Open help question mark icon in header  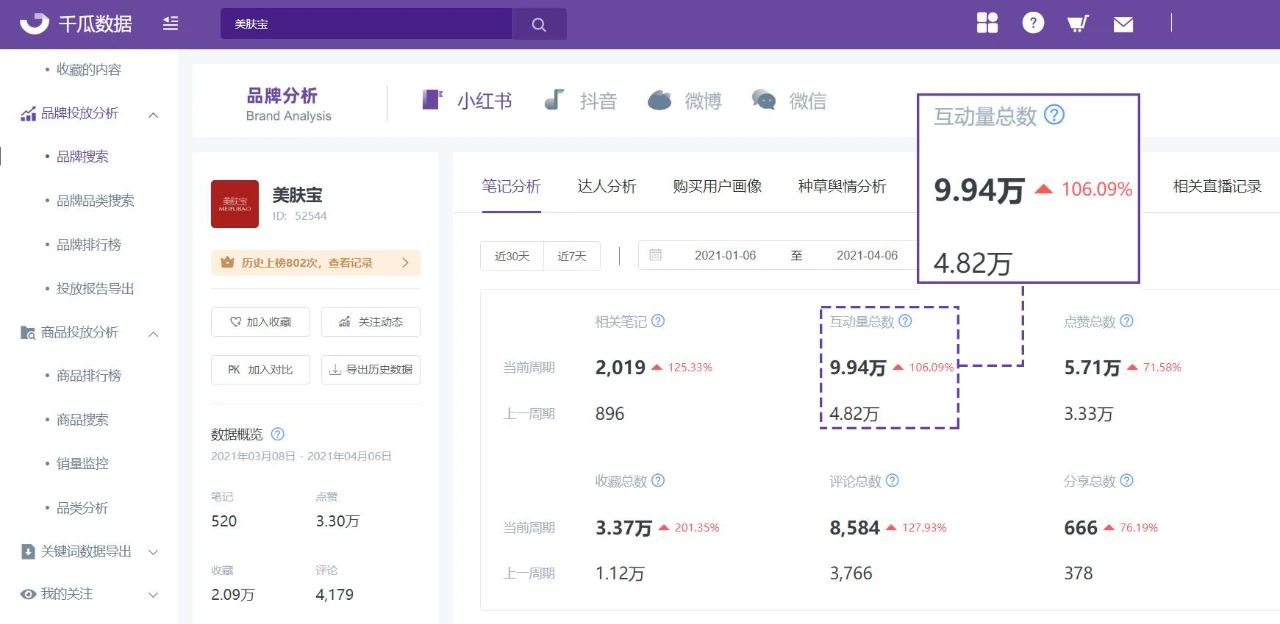point(1033,23)
